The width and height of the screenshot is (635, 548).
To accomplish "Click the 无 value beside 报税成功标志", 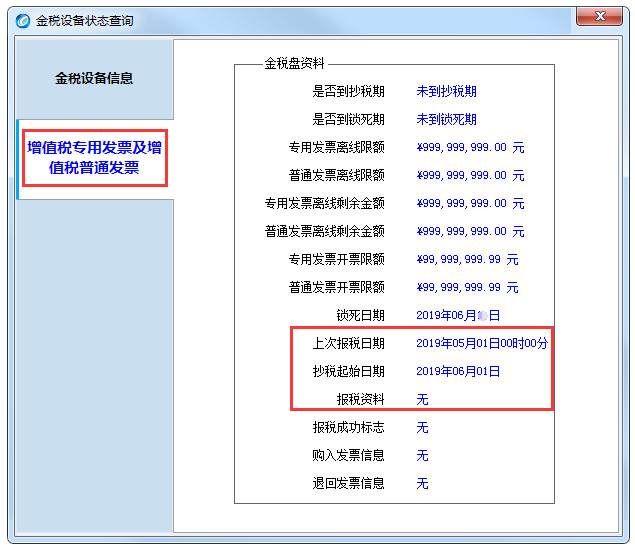I will pos(422,427).
